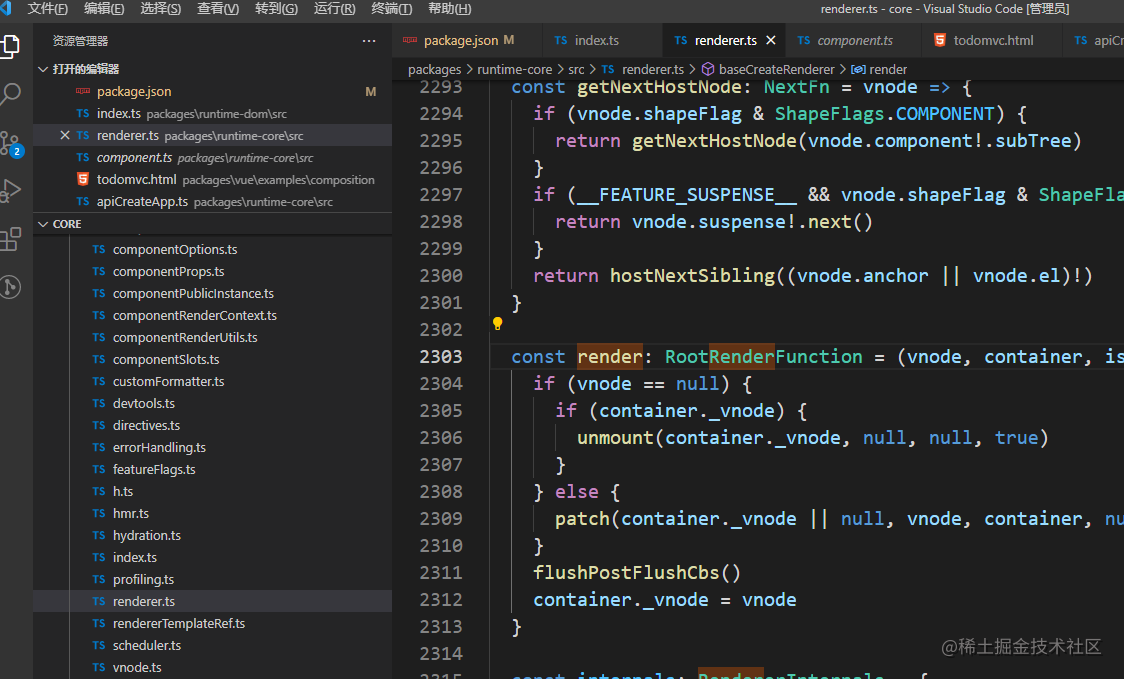Open customFormatter.ts file
Viewport: 1124px width, 679px height.
pos(213,381)
